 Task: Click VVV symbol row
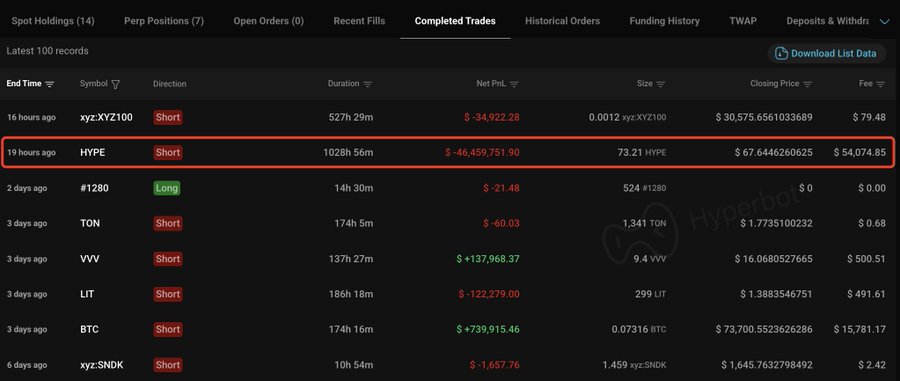click(90, 259)
